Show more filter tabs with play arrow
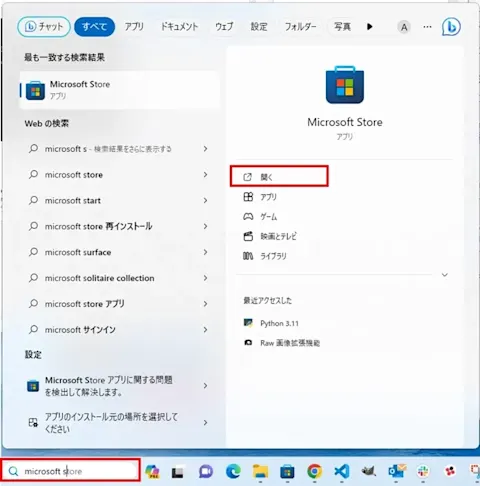This screenshot has height=486, width=480. click(x=369, y=27)
